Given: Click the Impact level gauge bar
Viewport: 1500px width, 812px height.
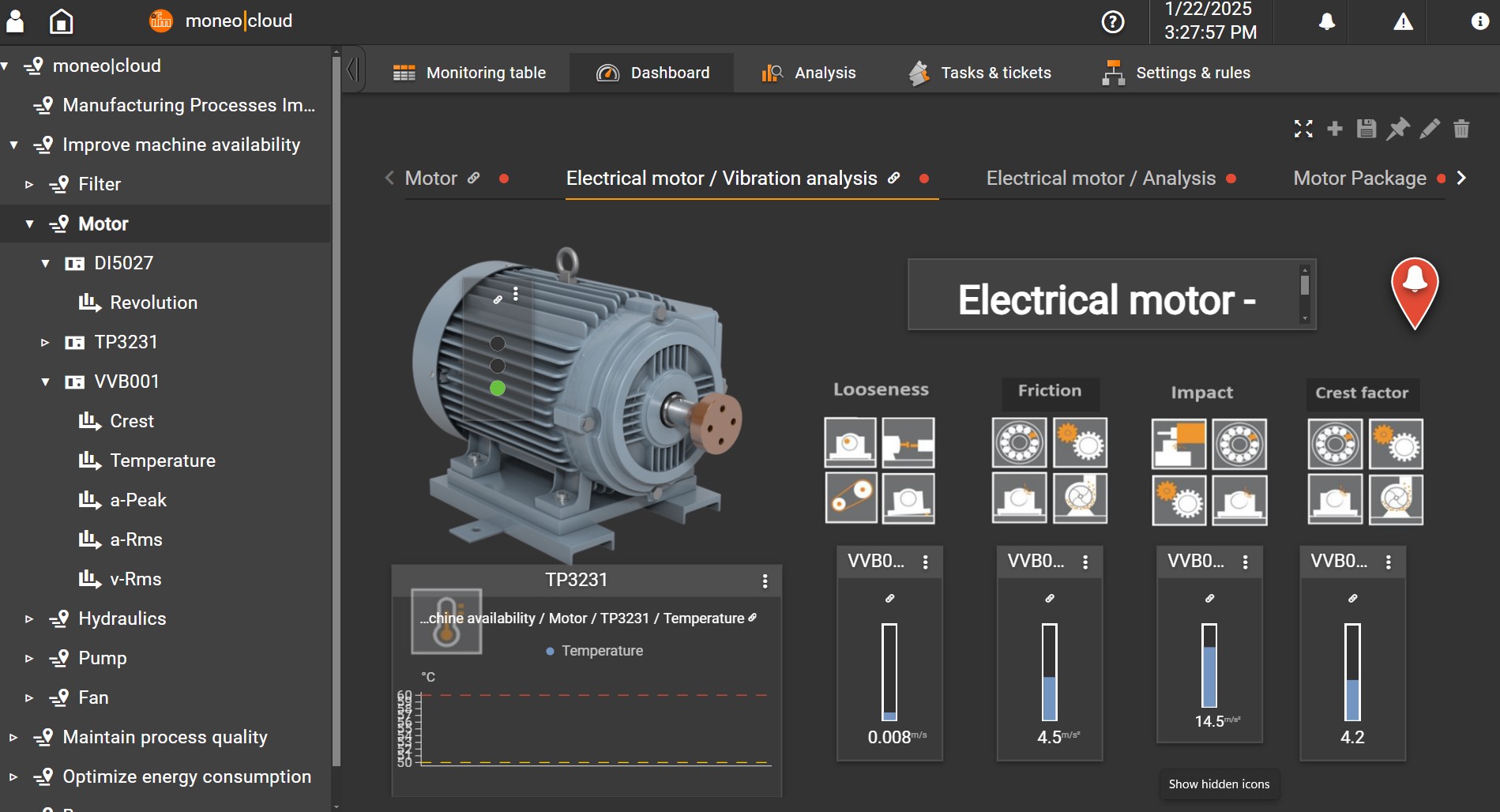Looking at the screenshot, I should pos(1209,665).
